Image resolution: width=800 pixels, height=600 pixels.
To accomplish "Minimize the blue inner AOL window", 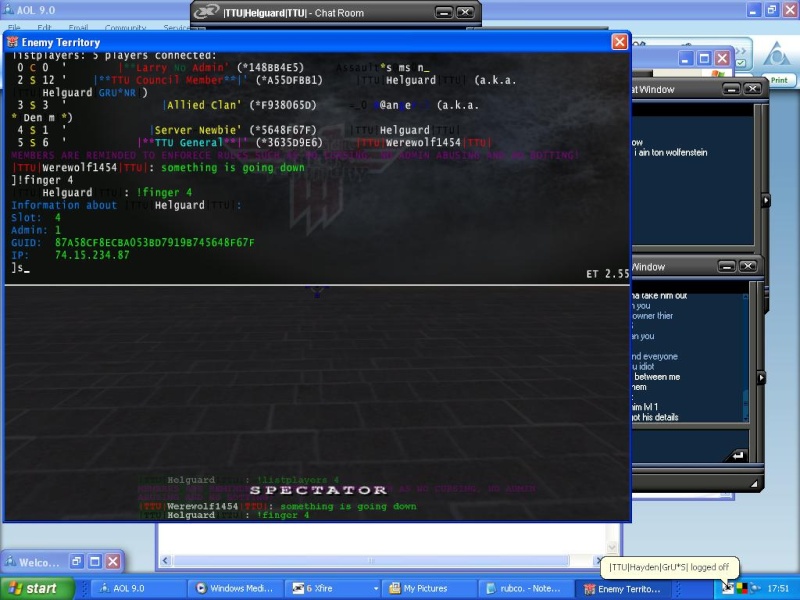I will point(685,58).
